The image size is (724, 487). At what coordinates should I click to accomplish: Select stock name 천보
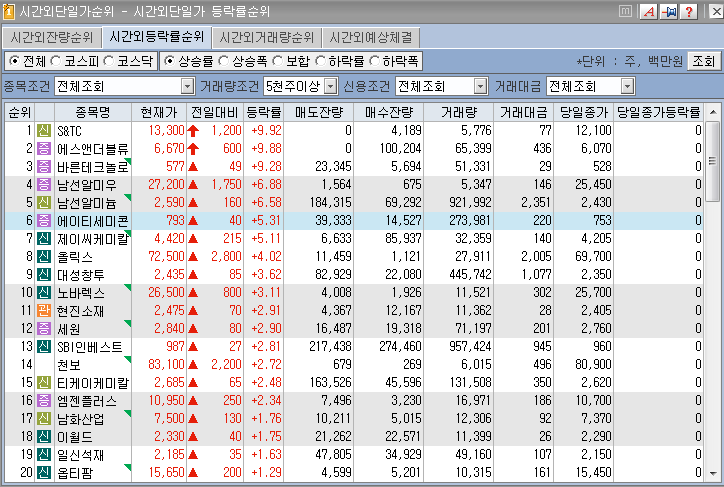click(x=69, y=365)
